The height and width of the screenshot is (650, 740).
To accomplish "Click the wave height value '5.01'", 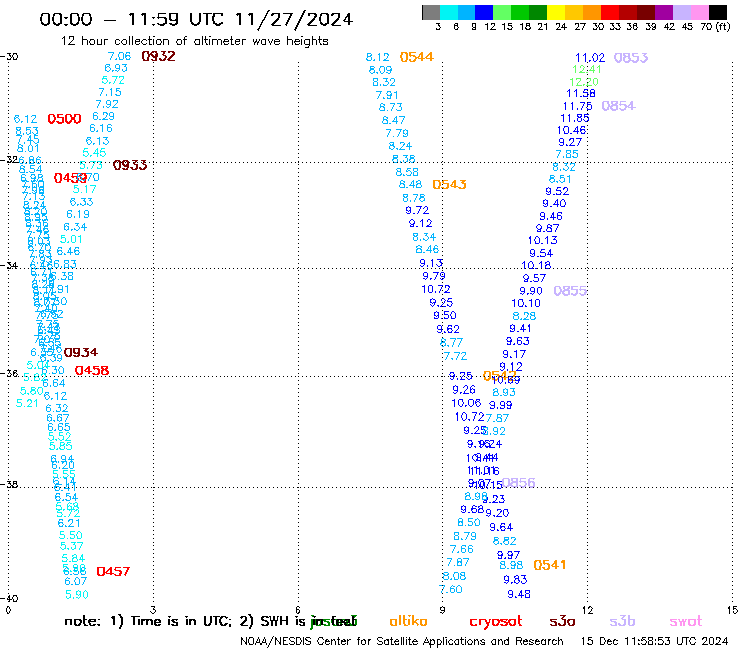I will (x=71, y=239).
